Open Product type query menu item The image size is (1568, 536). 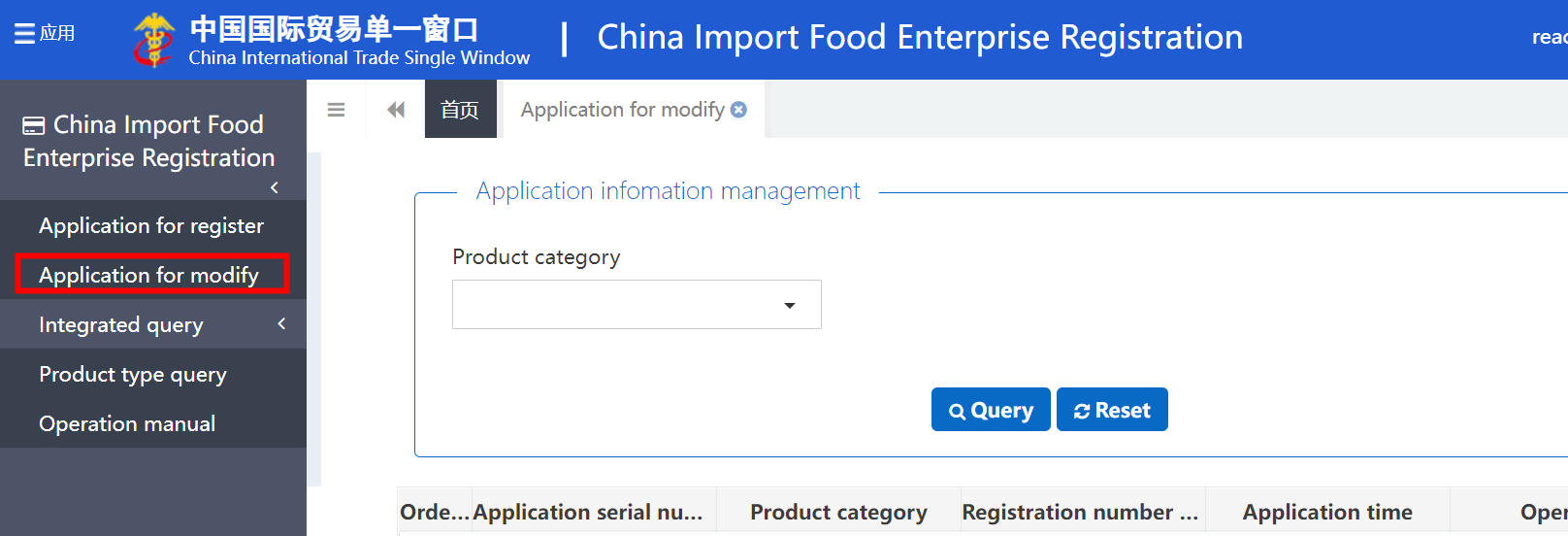tap(133, 374)
